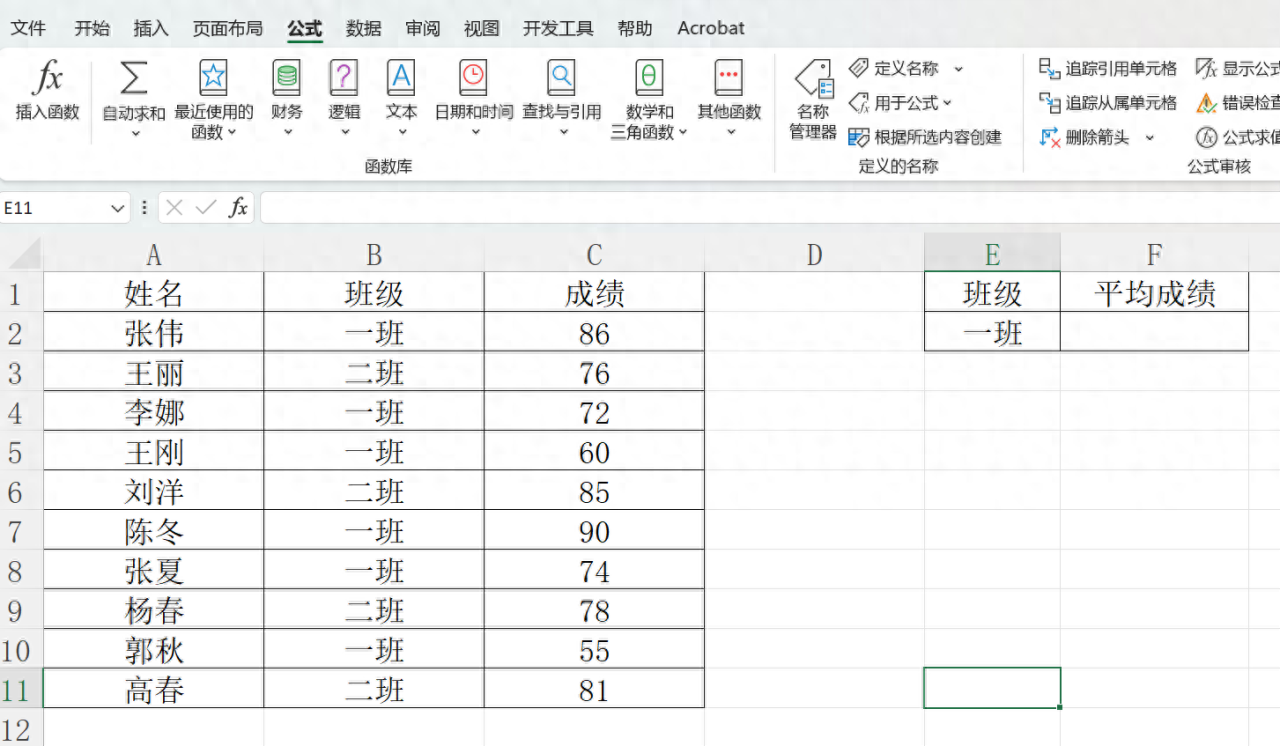This screenshot has height=746, width=1280.
Task: Switch to the Insert (插入) tab
Action: pos(151,28)
